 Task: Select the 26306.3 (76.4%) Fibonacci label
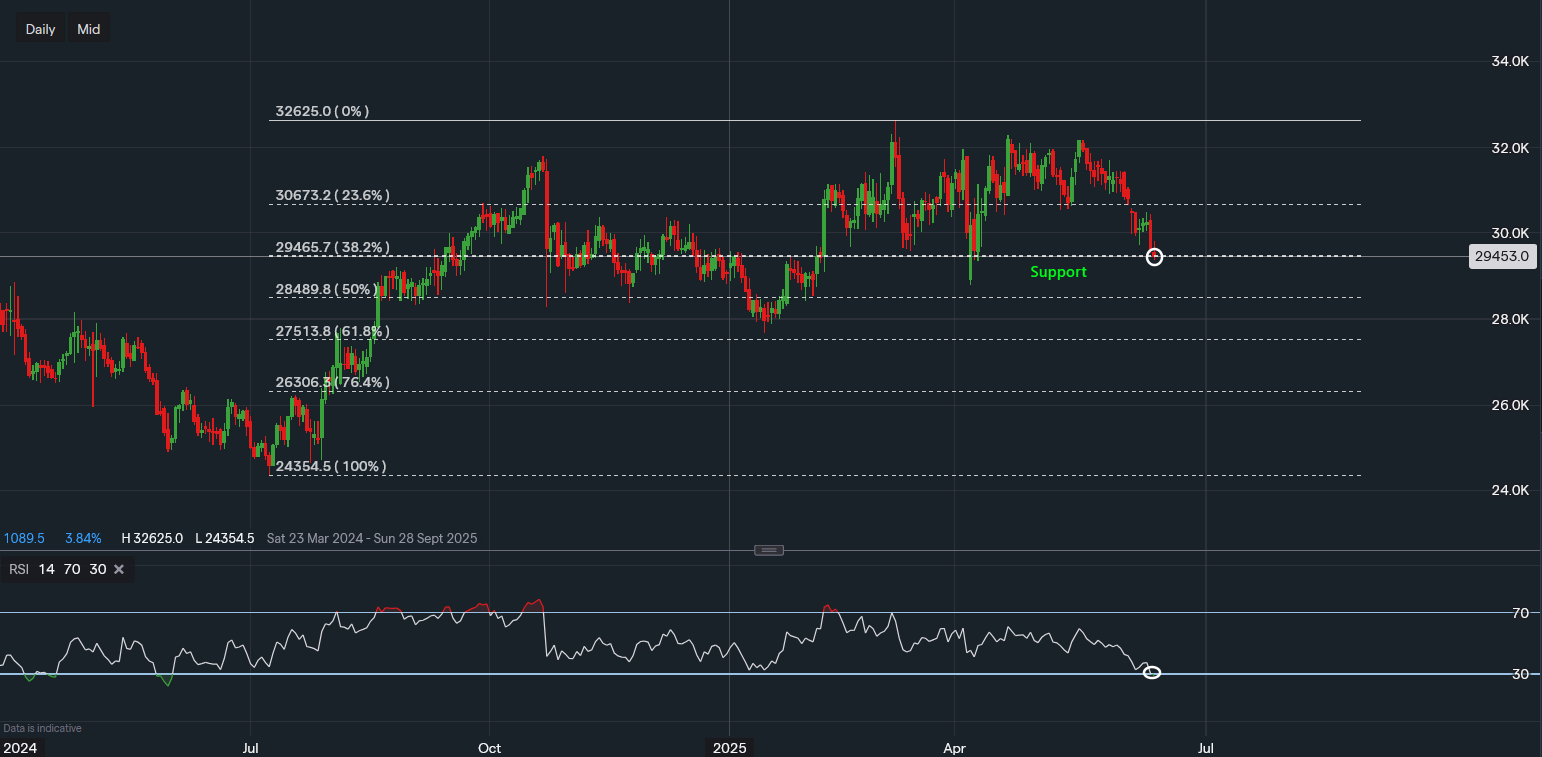coord(332,382)
